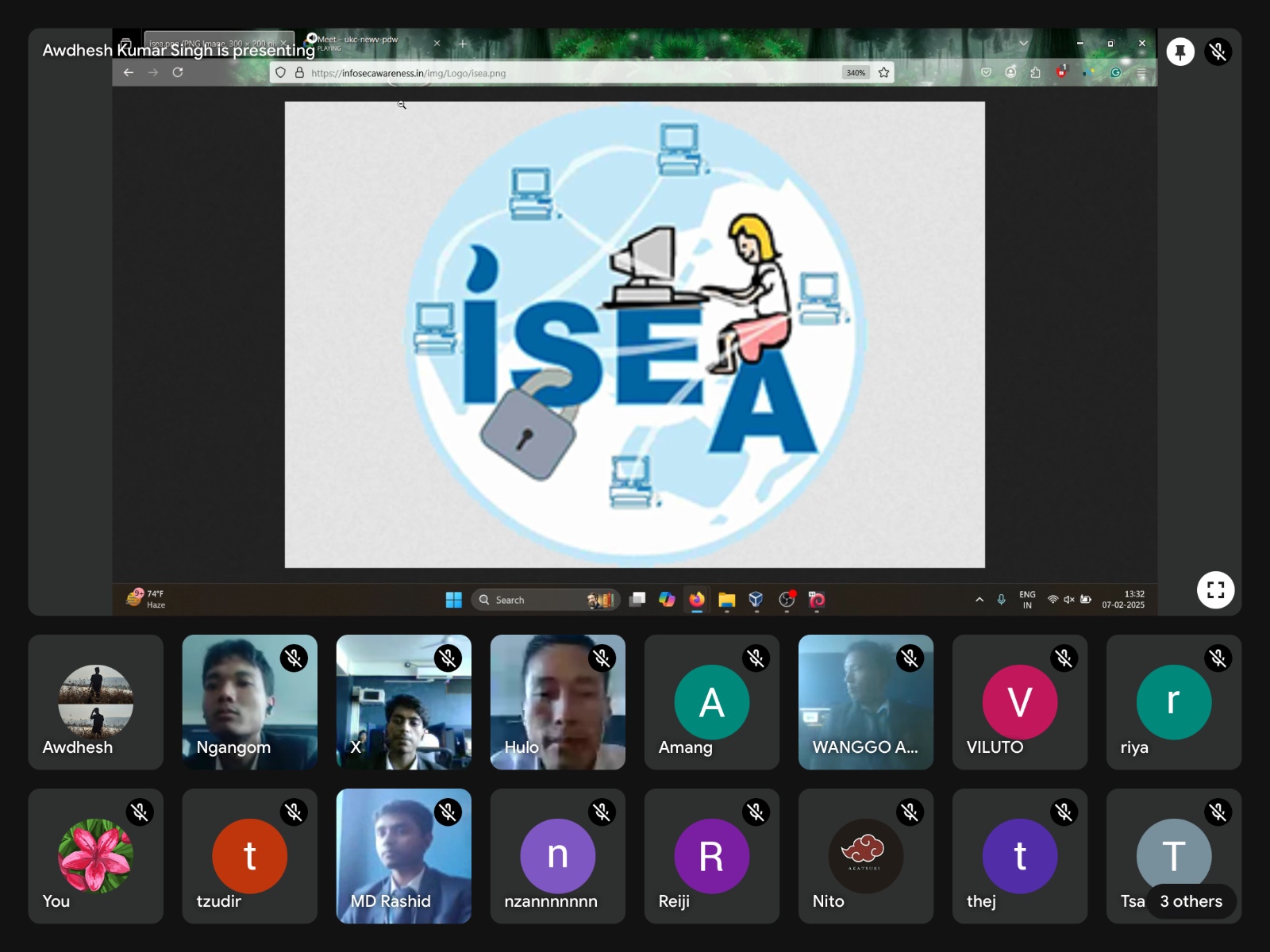
Task: Click muted mic icon on Ngangom's tile
Action: [x=294, y=658]
